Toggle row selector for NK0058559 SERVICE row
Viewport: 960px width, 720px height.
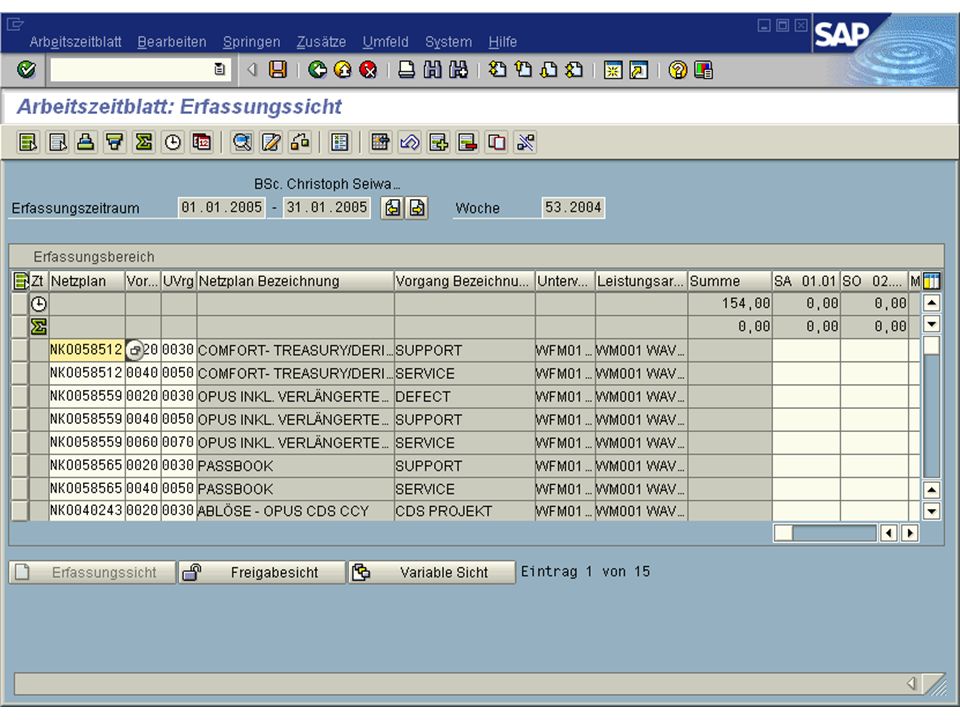[20, 443]
